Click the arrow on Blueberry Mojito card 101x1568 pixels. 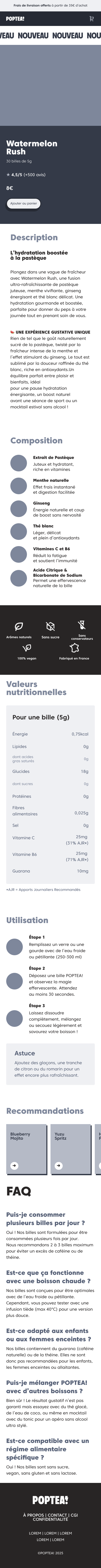pos(15,1166)
